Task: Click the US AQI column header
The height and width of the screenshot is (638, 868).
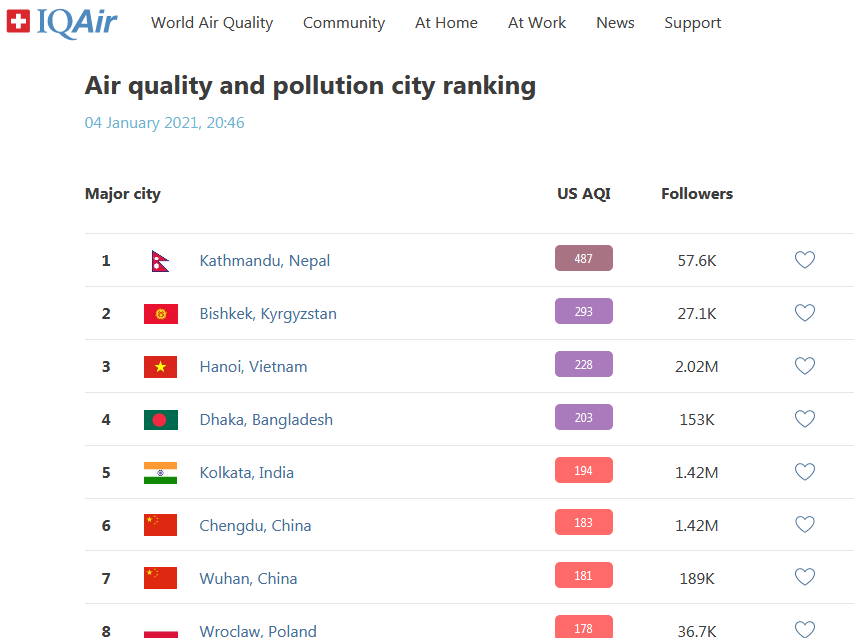Action: point(584,194)
